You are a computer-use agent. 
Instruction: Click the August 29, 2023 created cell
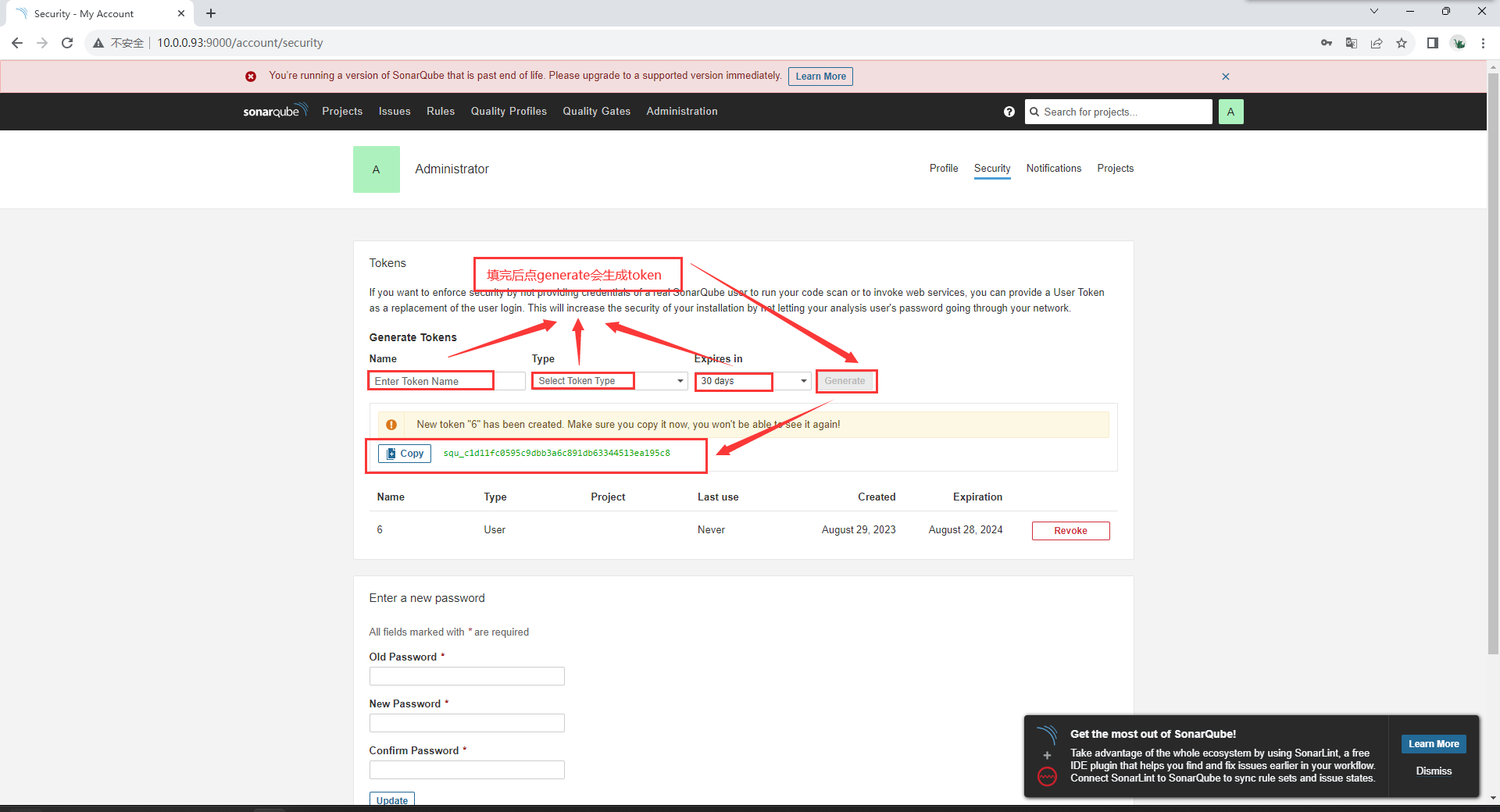(859, 530)
